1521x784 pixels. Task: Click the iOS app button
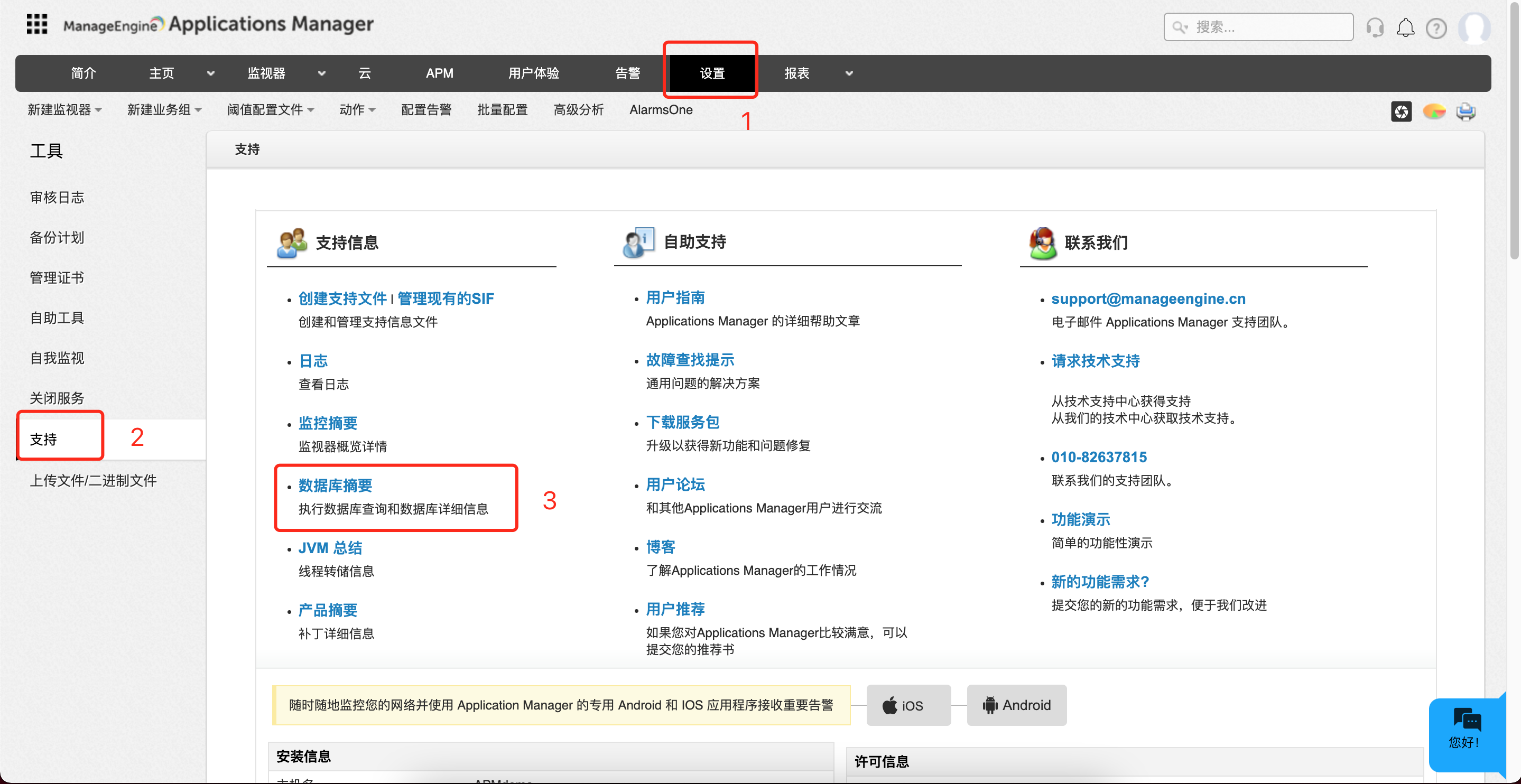pos(908,705)
